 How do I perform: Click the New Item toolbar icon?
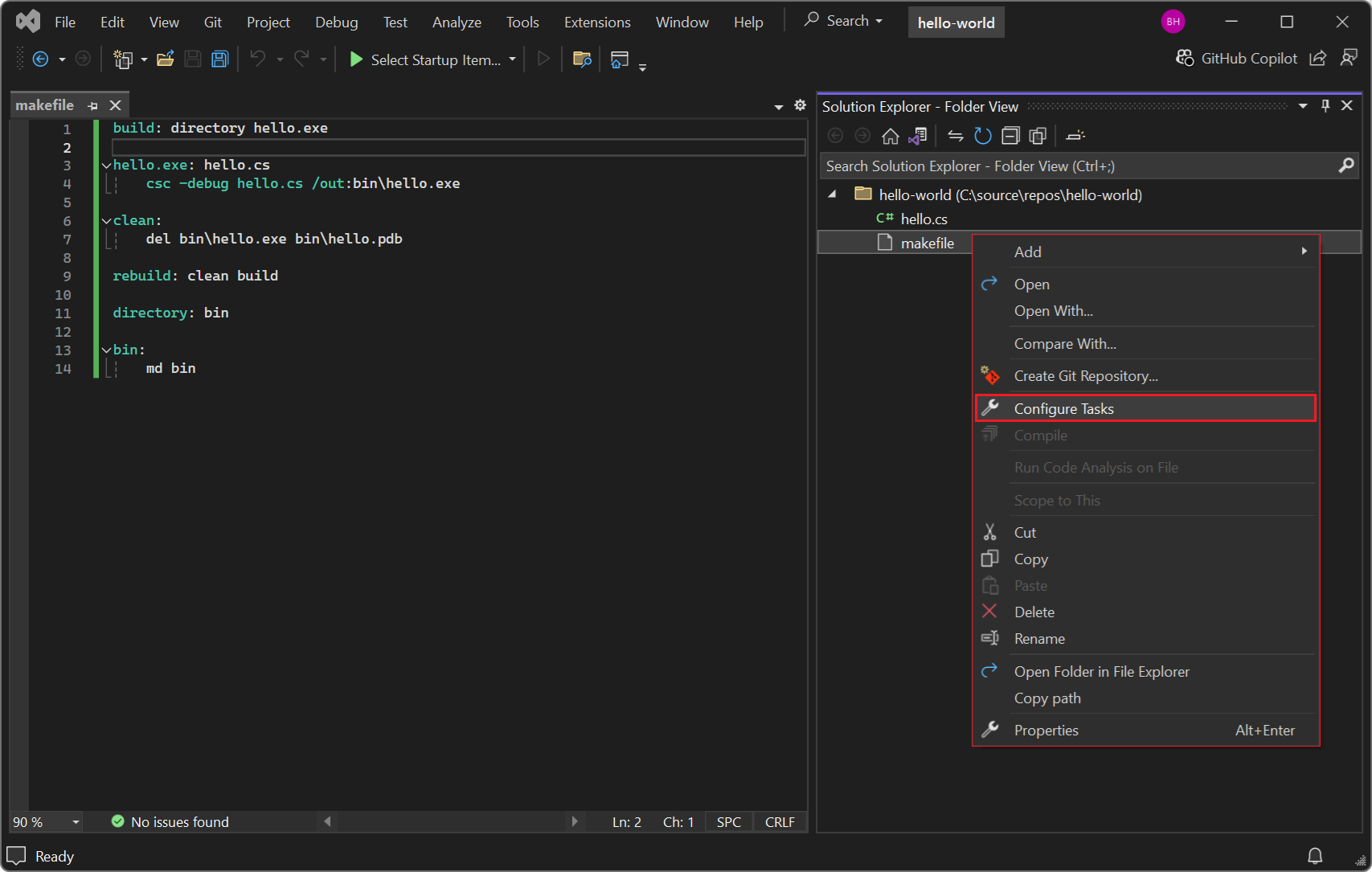[x=123, y=59]
